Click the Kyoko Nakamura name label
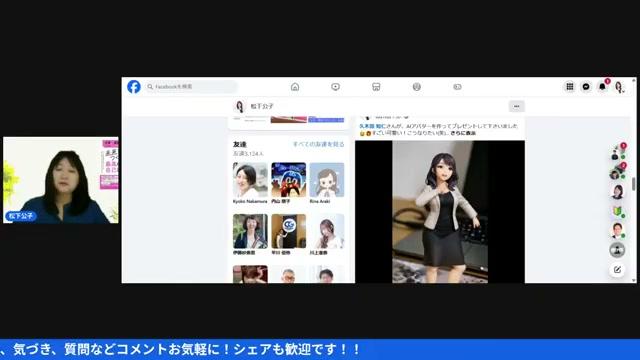The width and height of the screenshot is (640, 360). (250, 201)
